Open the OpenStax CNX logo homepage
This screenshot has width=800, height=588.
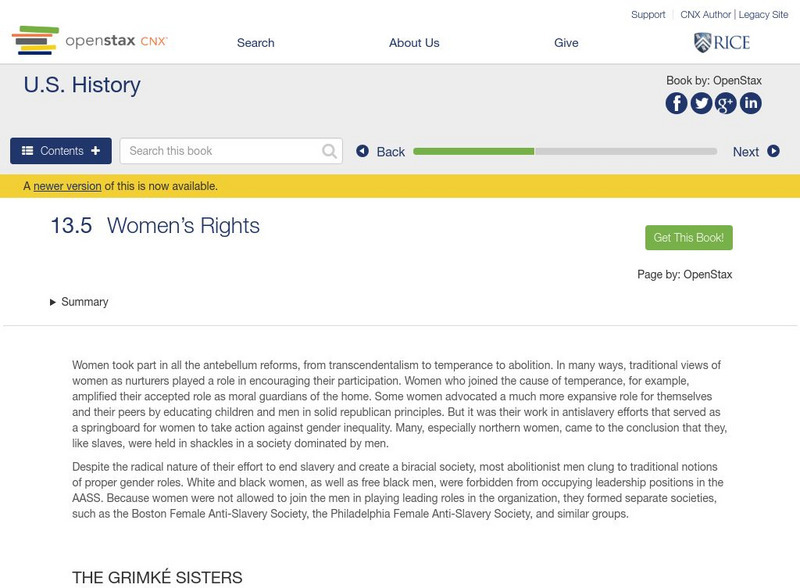(90, 41)
